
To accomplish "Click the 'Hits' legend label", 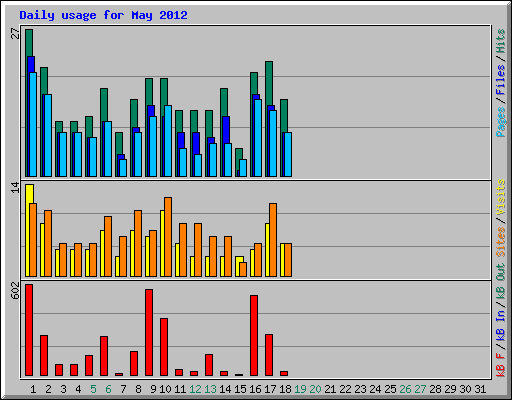I will (500, 41).
